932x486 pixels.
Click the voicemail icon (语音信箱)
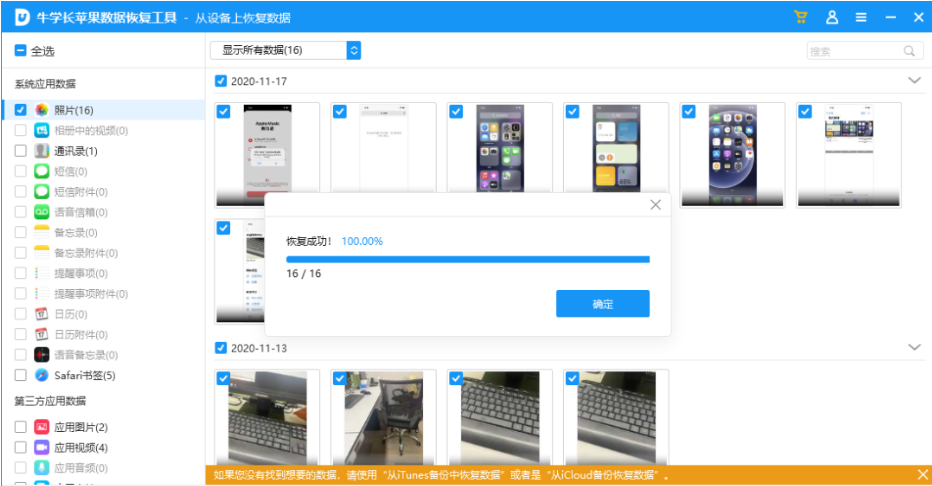(42, 212)
